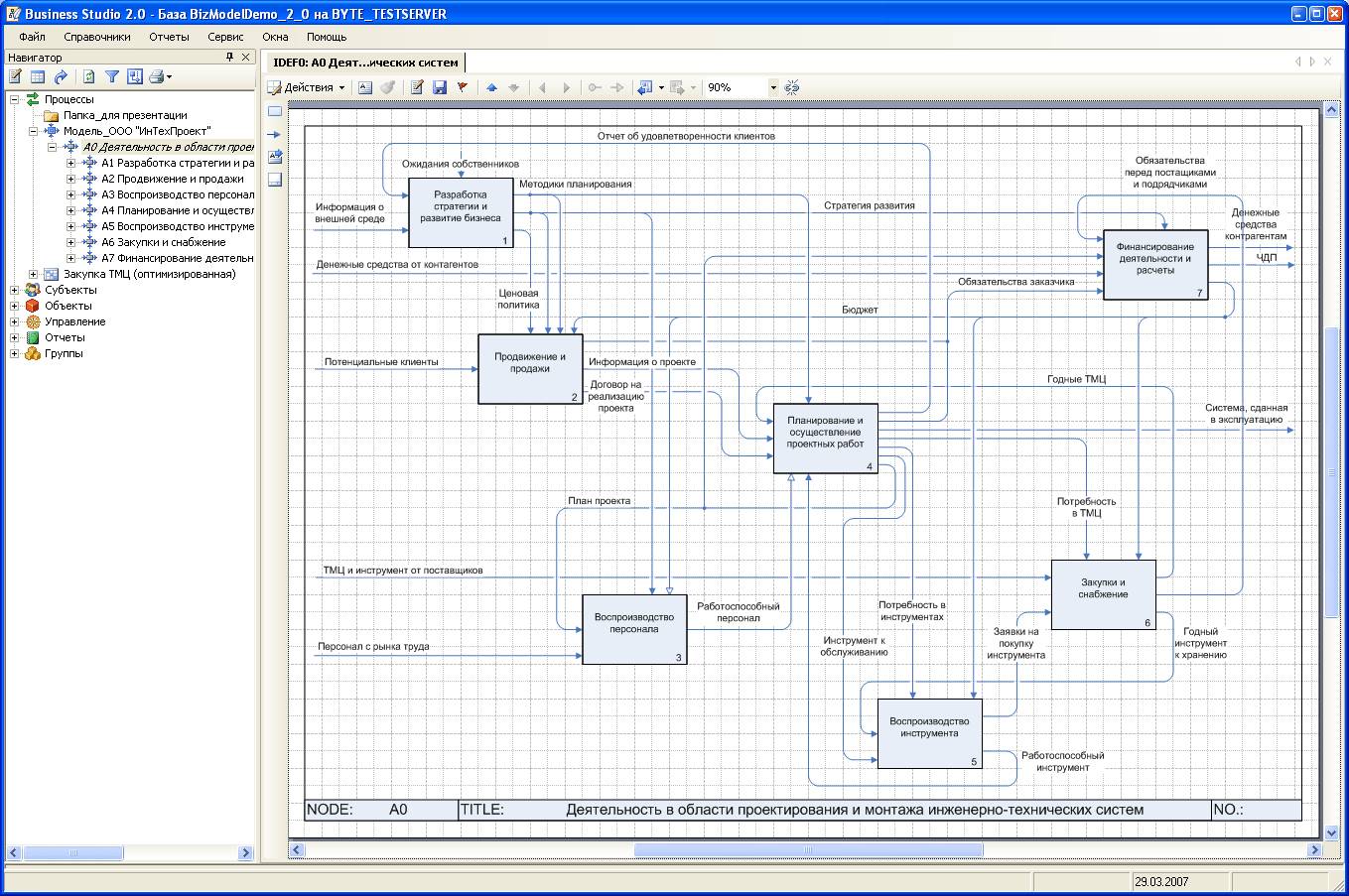This screenshot has height=896, width=1349.
Task: Expand the A2 Продвижение и продажи node
Action: (70, 179)
